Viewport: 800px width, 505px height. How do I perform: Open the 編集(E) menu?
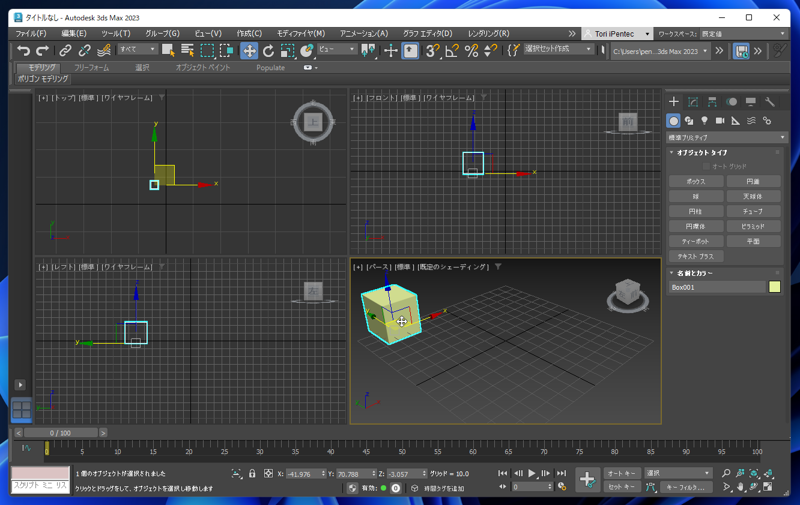click(73, 34)
